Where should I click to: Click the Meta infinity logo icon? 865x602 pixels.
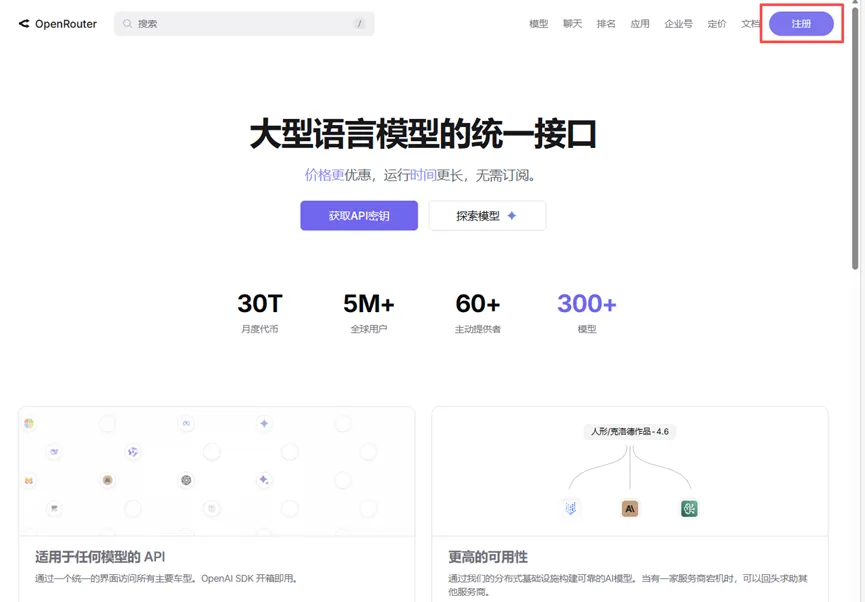[x=186, y=423]
